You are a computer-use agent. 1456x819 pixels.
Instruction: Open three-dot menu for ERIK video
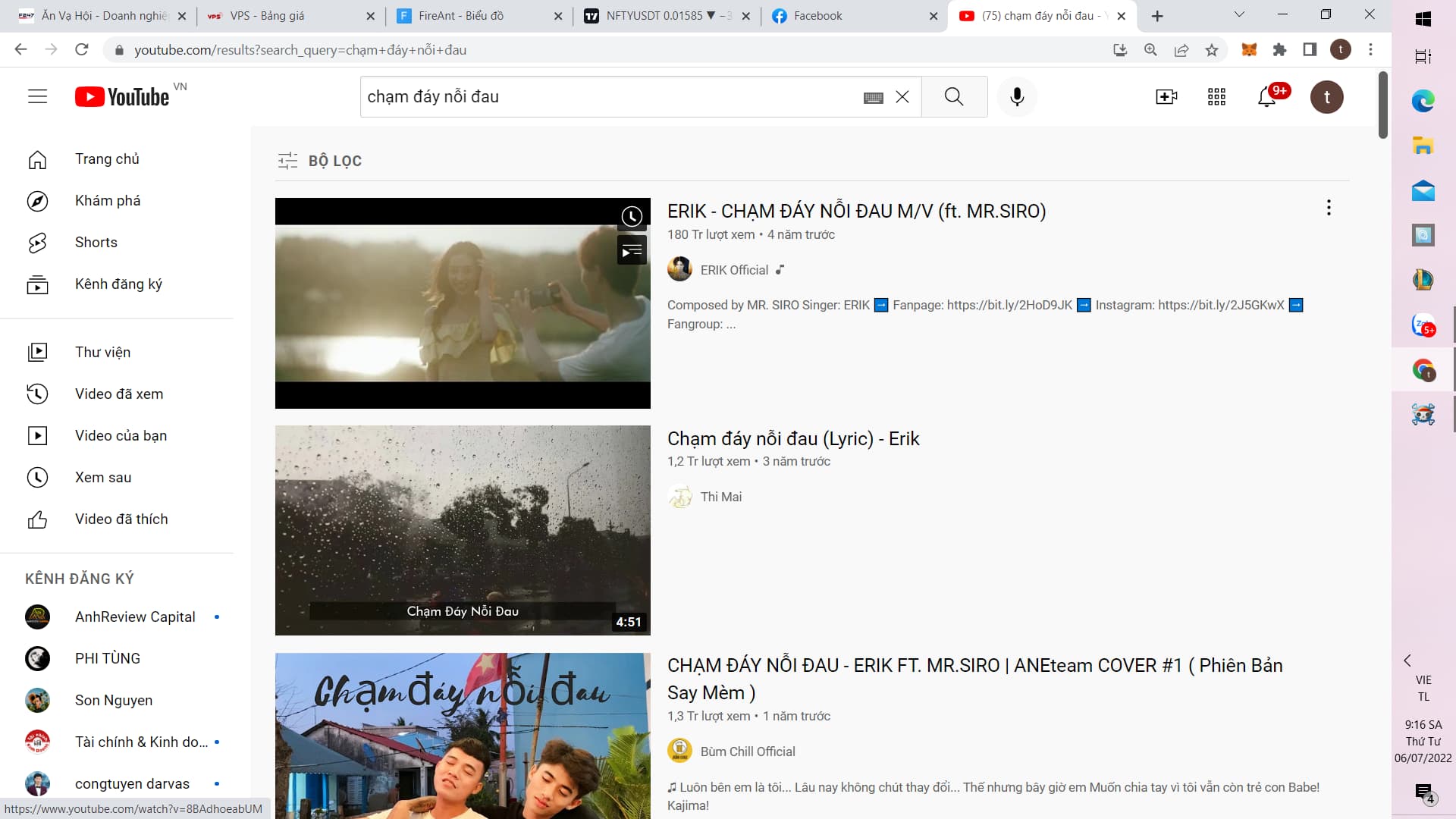1329,208
